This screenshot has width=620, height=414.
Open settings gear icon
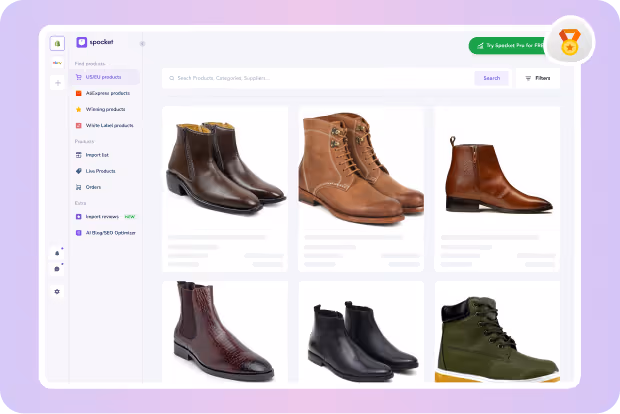57,291
